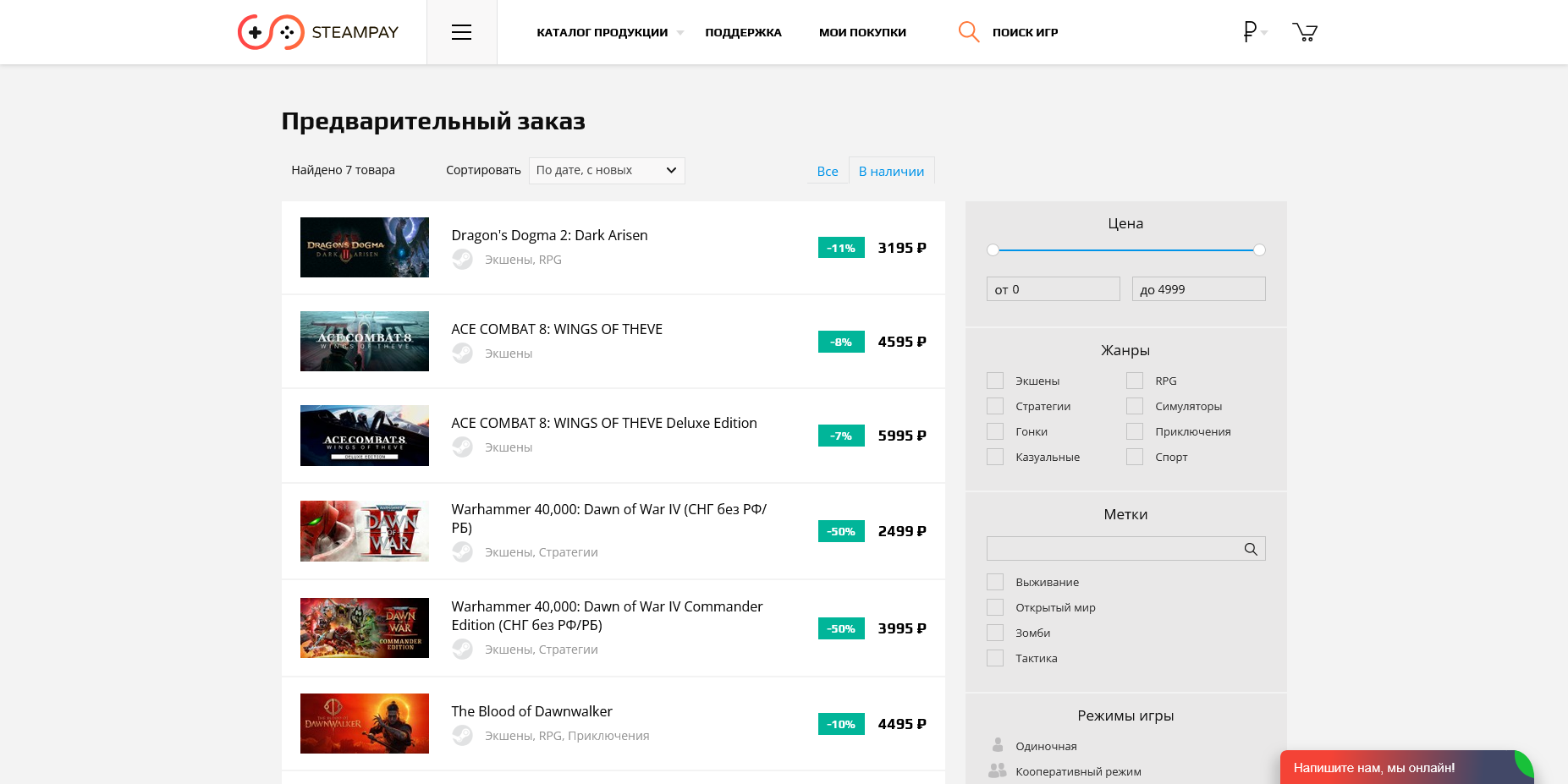Click the magnifier icon in Метки search
The width and height of the screenshot is (1568, 784).
click(1251, 549)
